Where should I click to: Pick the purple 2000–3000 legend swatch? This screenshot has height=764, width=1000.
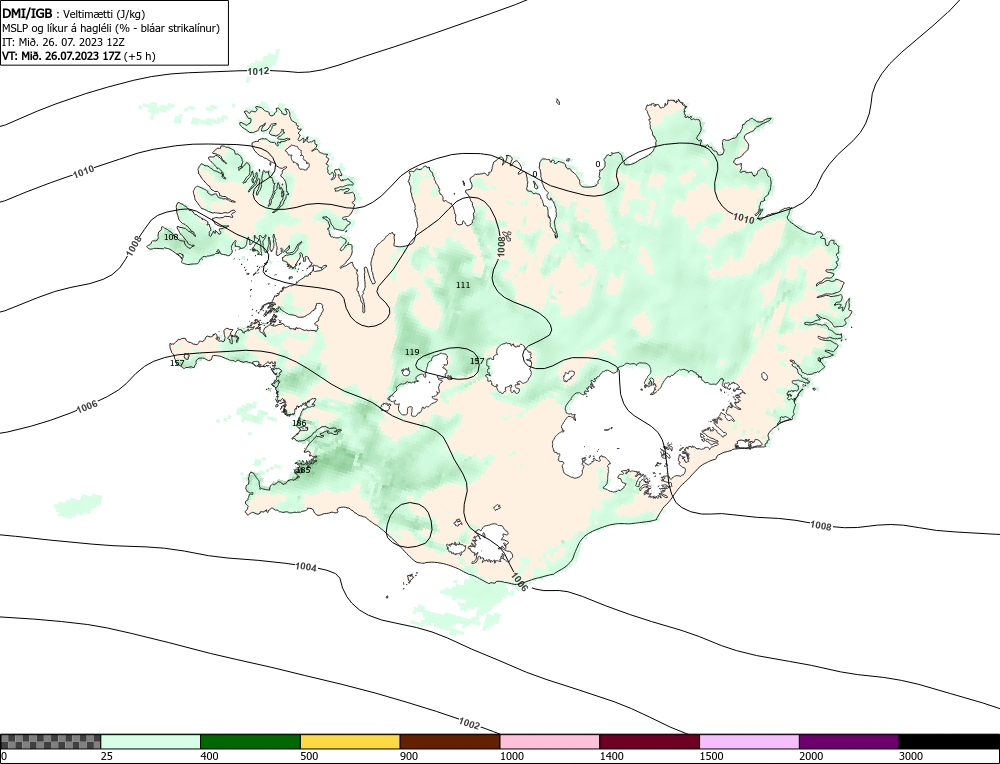(849, 741)
